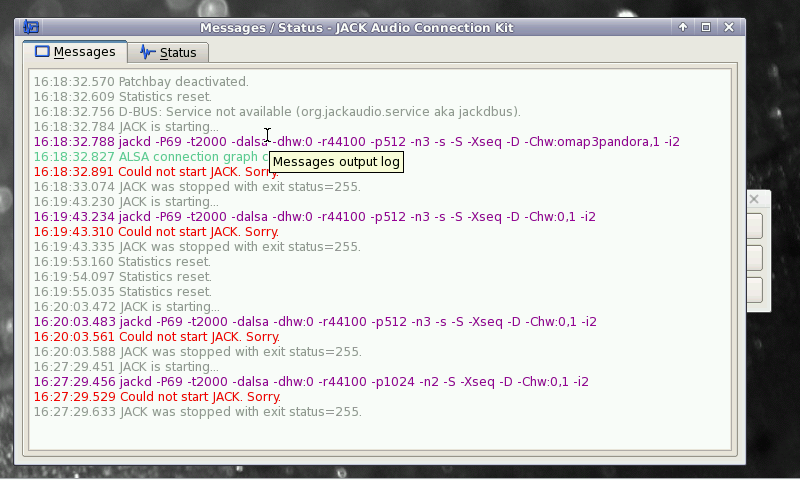
Task: Click the D-BUS service not available message
Action: pyautogui.click(x=277, y=111)
